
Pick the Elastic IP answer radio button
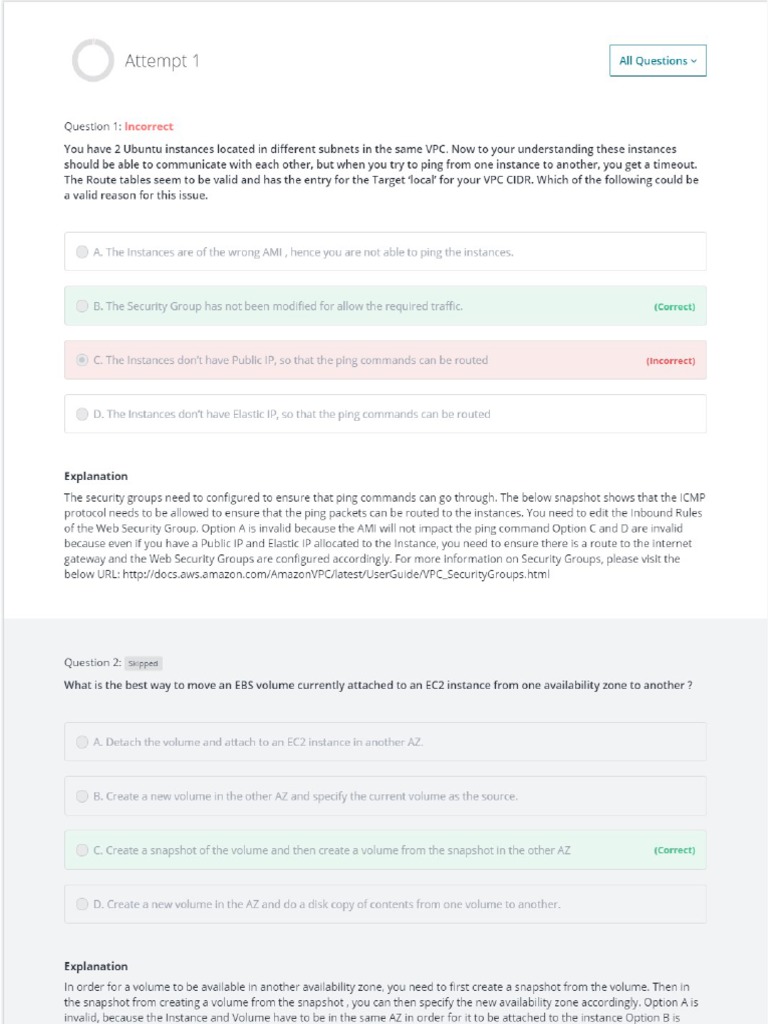tap(82, 414)
